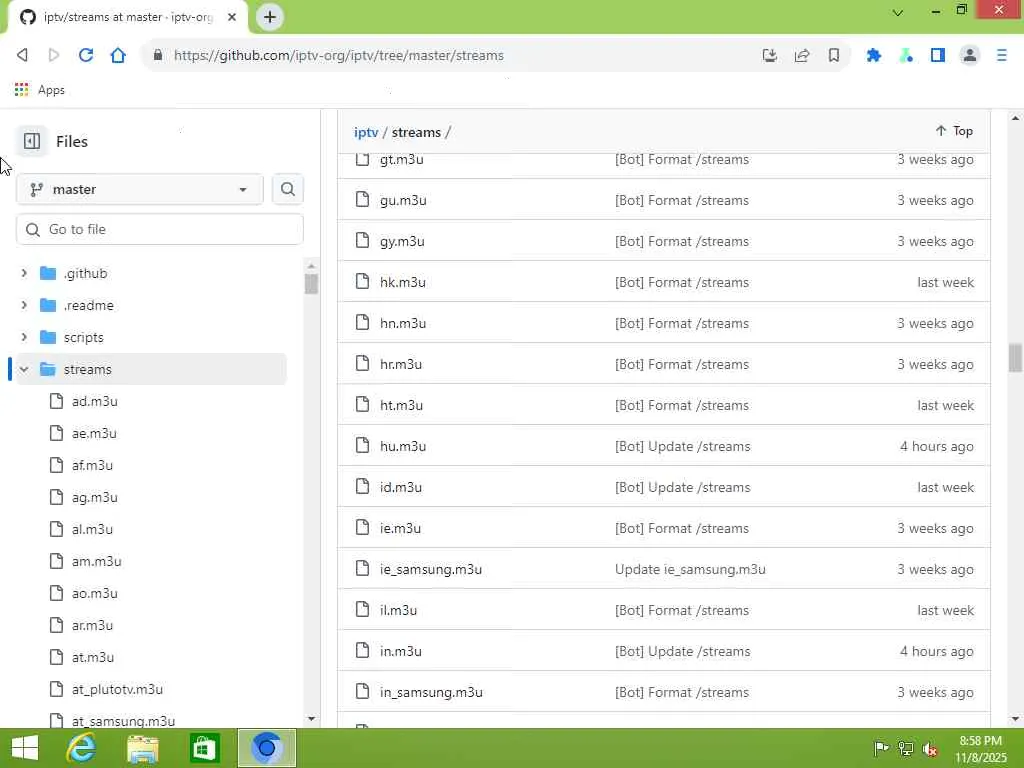Image resolution: width=1024 pixels, height=768 pixels.
Task: Expand the .github folder
Action: (24, 273)
